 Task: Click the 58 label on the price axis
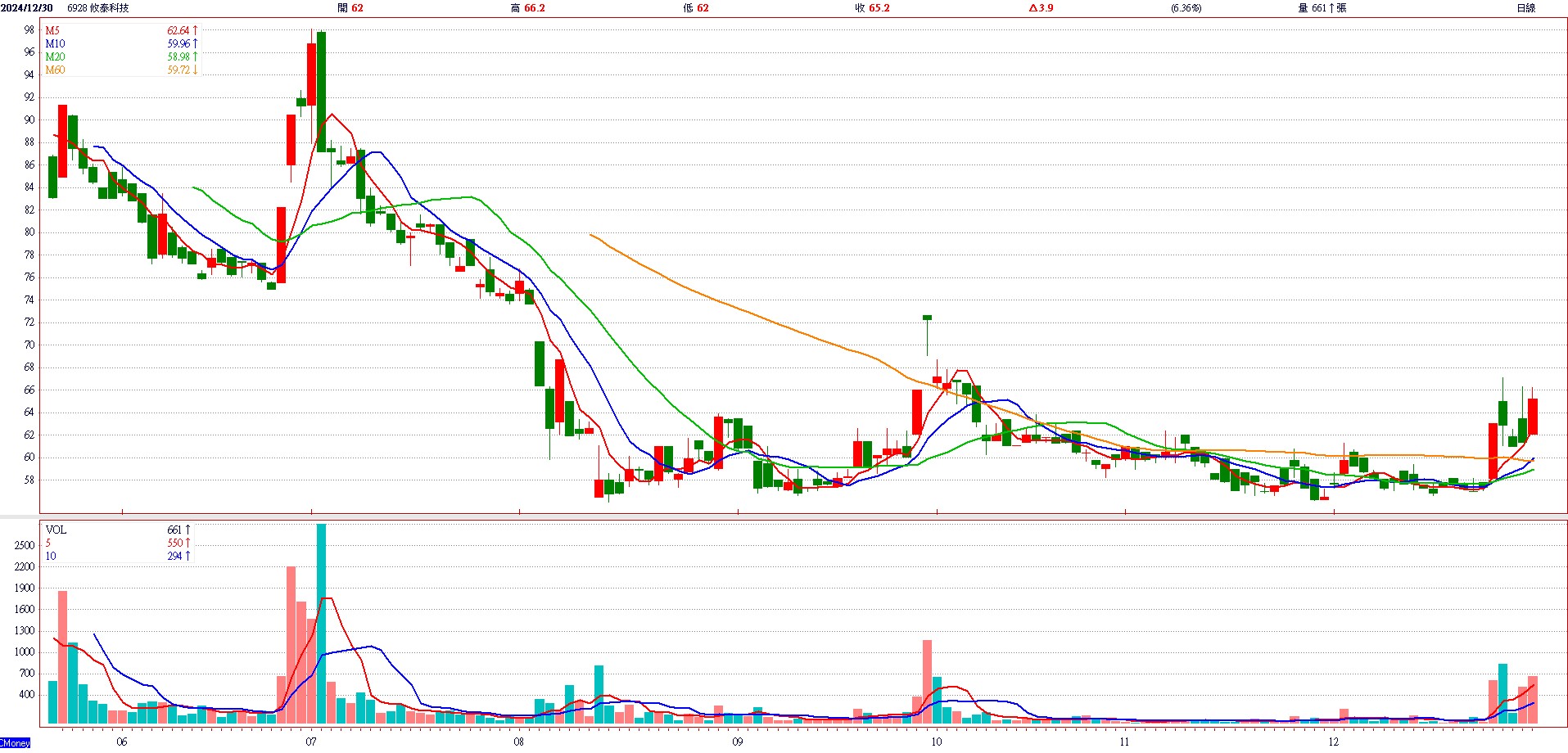click(x=29, y=480)
